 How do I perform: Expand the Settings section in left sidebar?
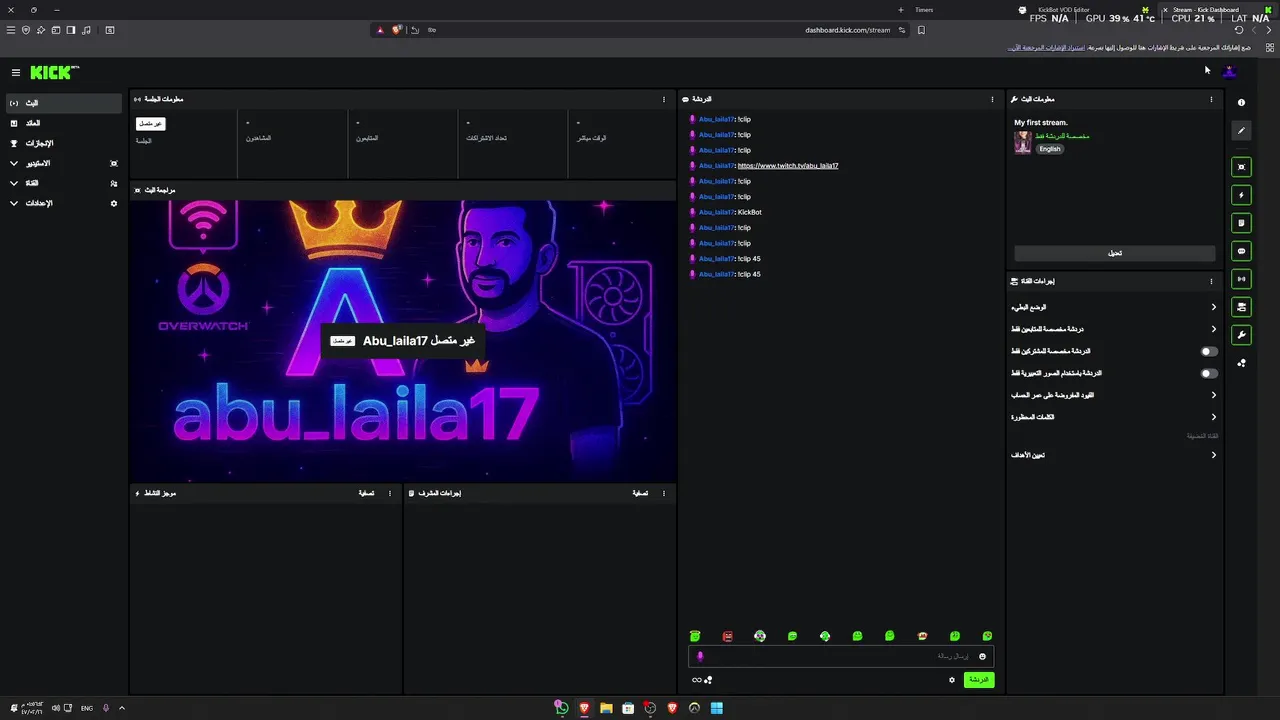click(14, 203)
